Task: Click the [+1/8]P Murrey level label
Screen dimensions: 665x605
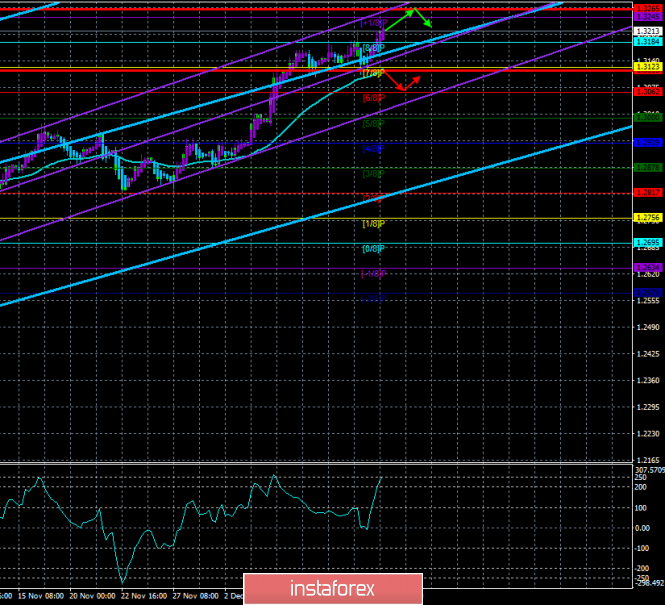Action: tap(374, 22)
